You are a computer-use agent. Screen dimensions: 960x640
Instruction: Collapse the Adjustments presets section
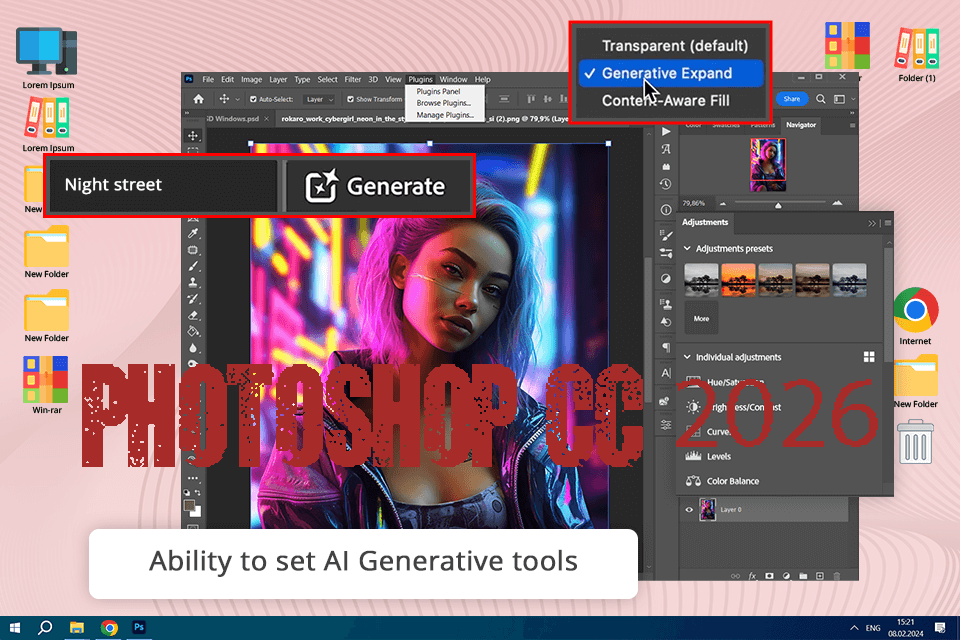coord(686,248)
